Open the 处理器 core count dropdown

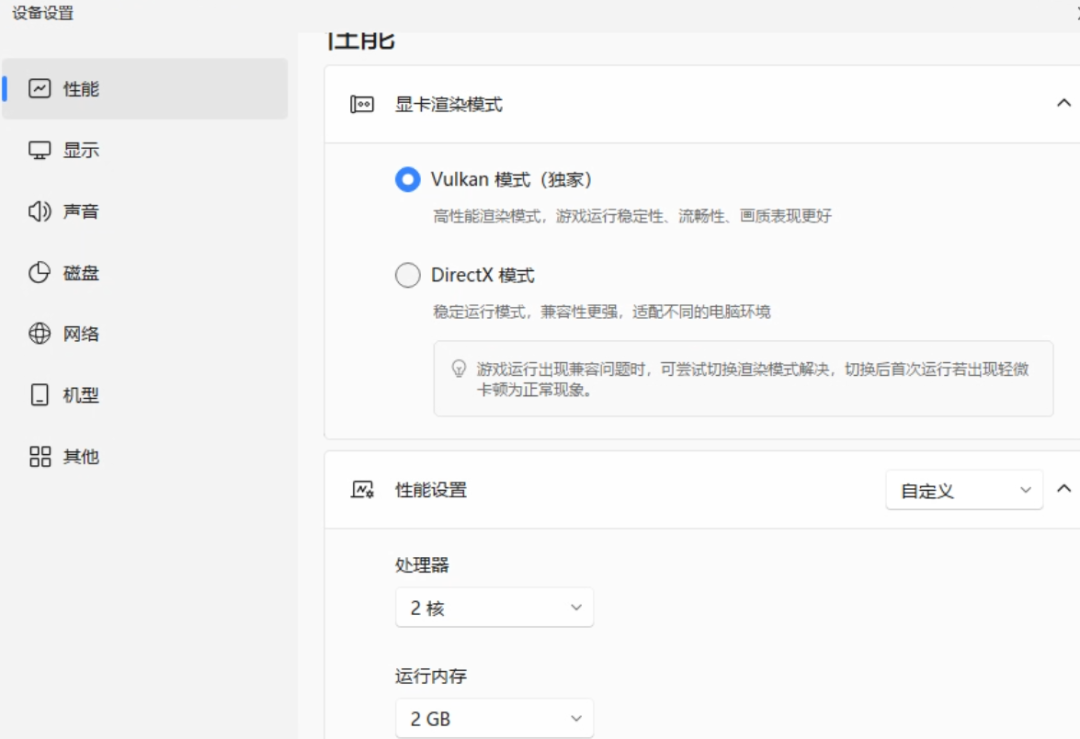point(494,607)
